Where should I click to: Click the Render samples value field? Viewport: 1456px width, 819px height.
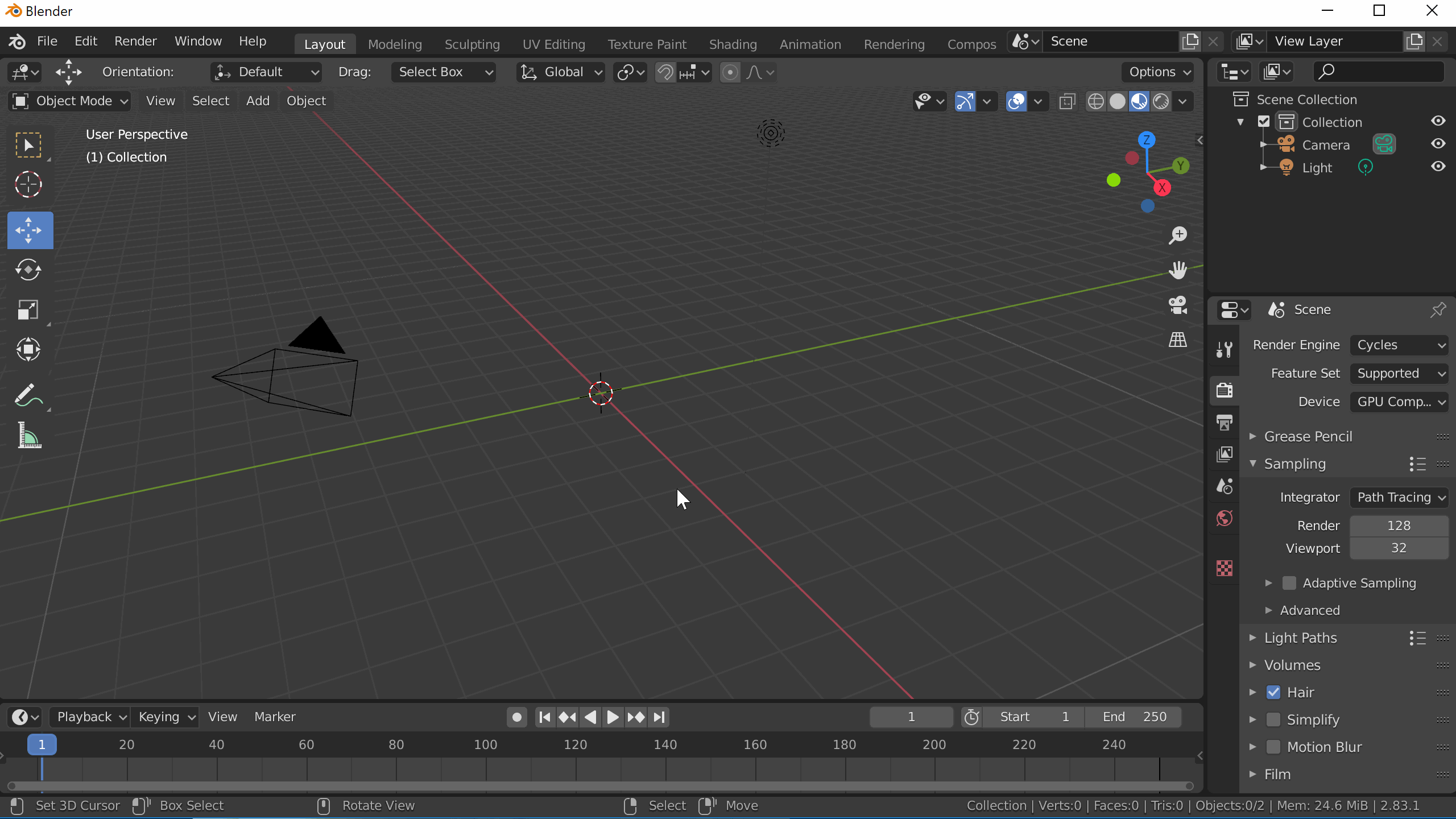[1399, 526]
